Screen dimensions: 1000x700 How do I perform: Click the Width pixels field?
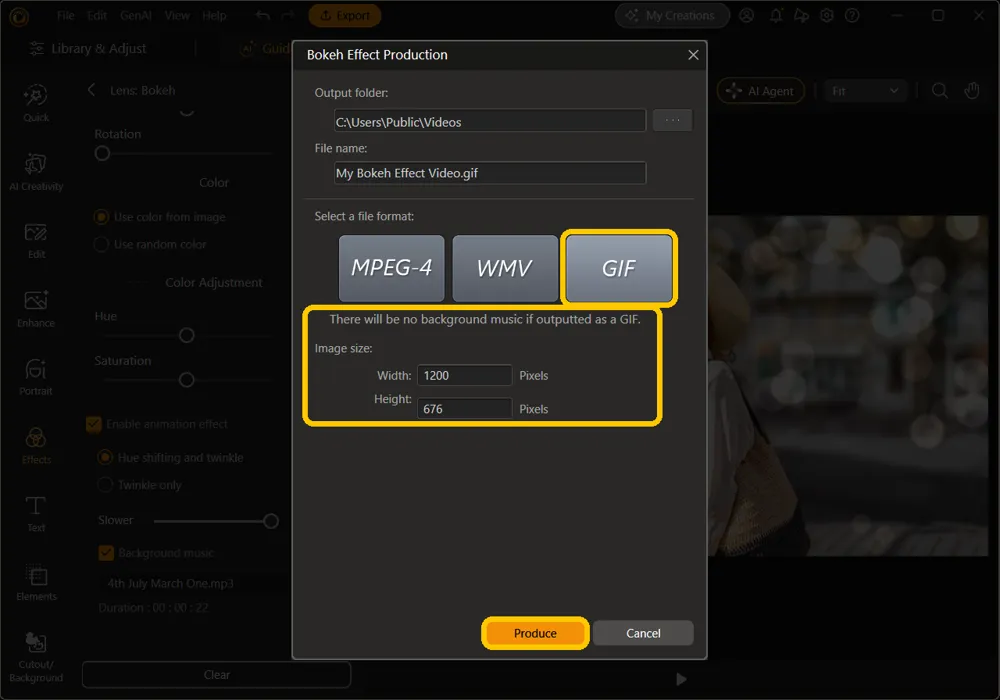[x=464, y=376]
